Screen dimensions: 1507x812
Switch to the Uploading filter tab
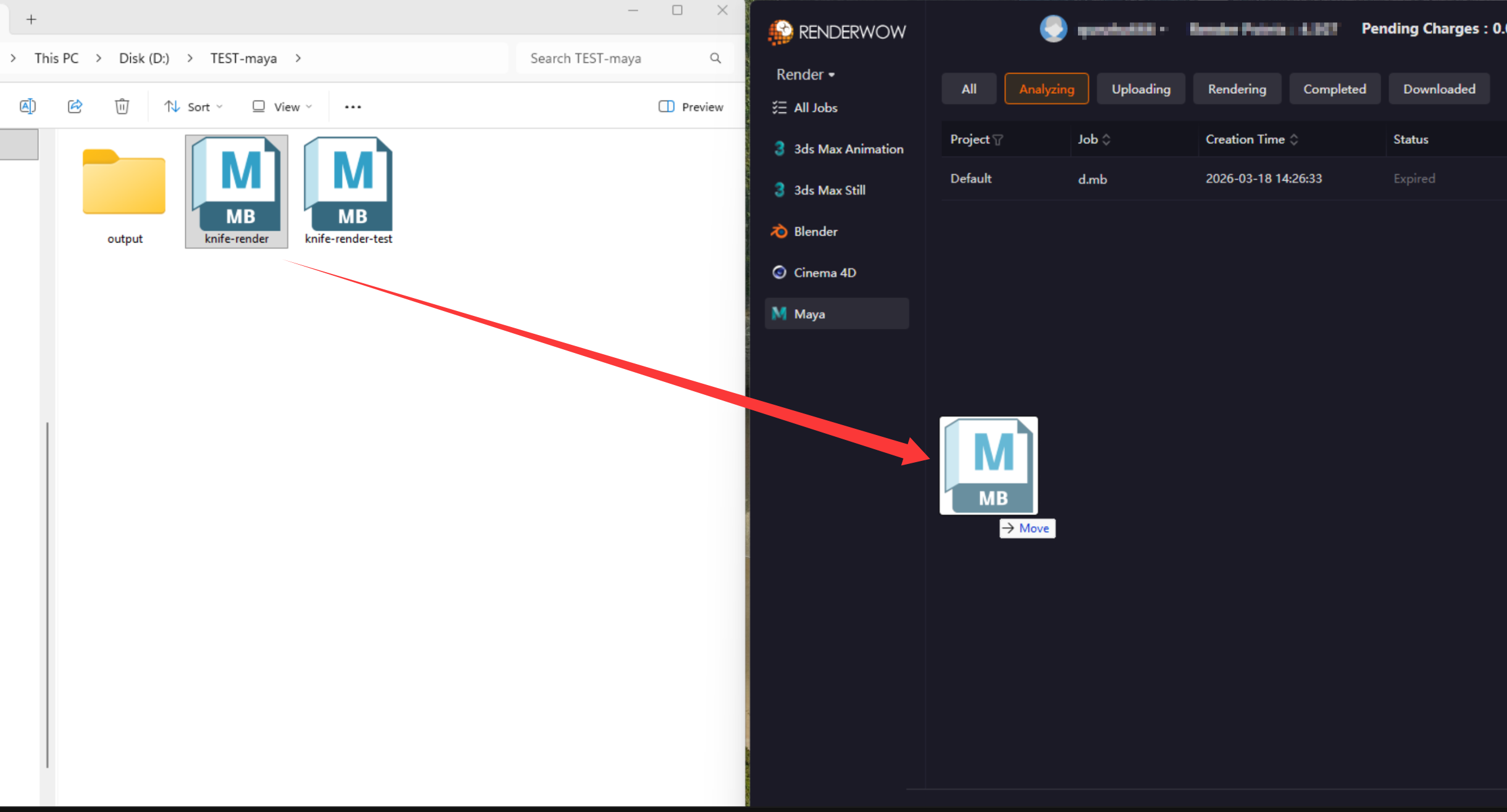coord(1141,89)
